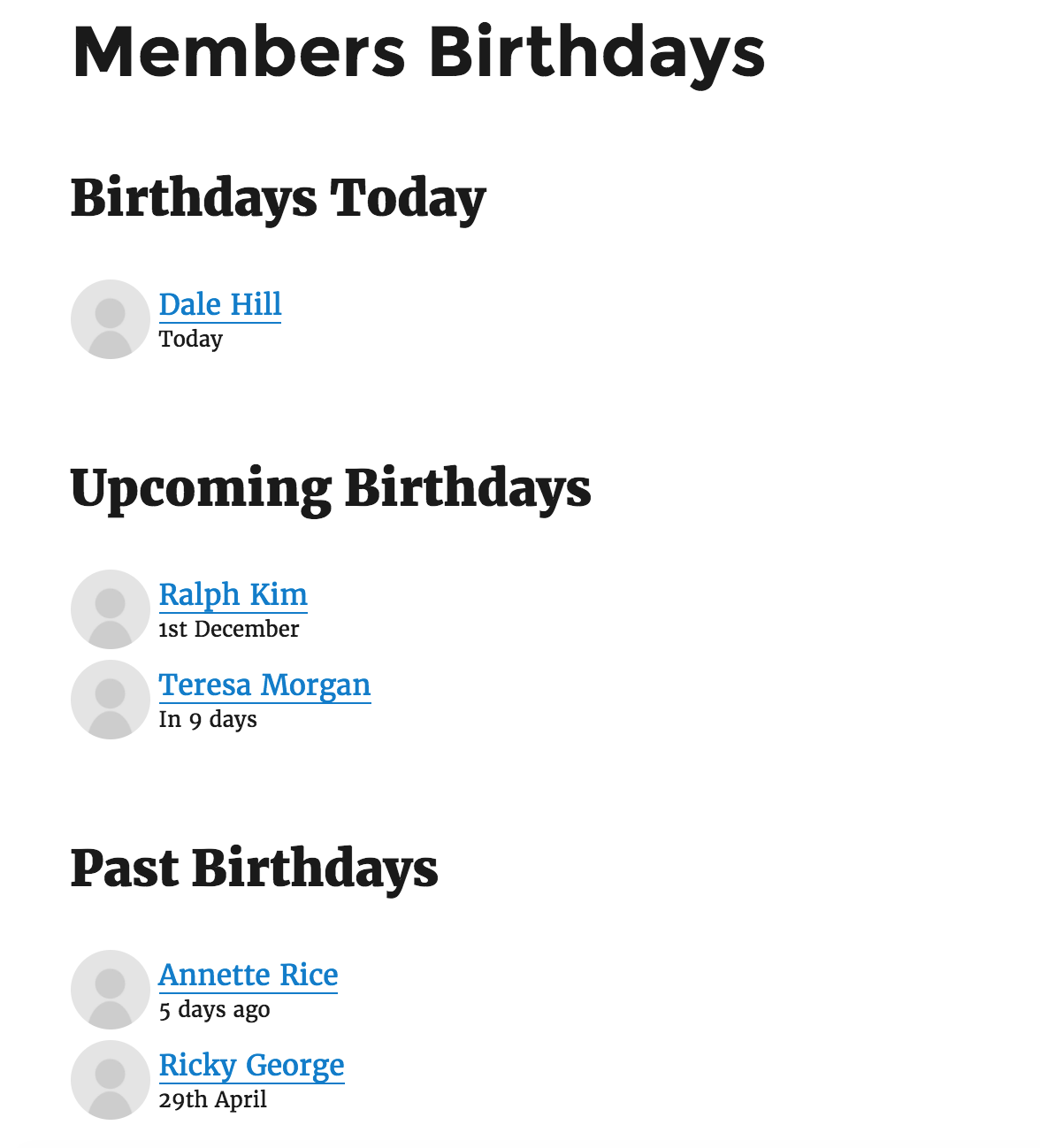Click Ricky George's avatar icon
This screenshot has width=1040, height=1148.
(x=110, y=1080)
